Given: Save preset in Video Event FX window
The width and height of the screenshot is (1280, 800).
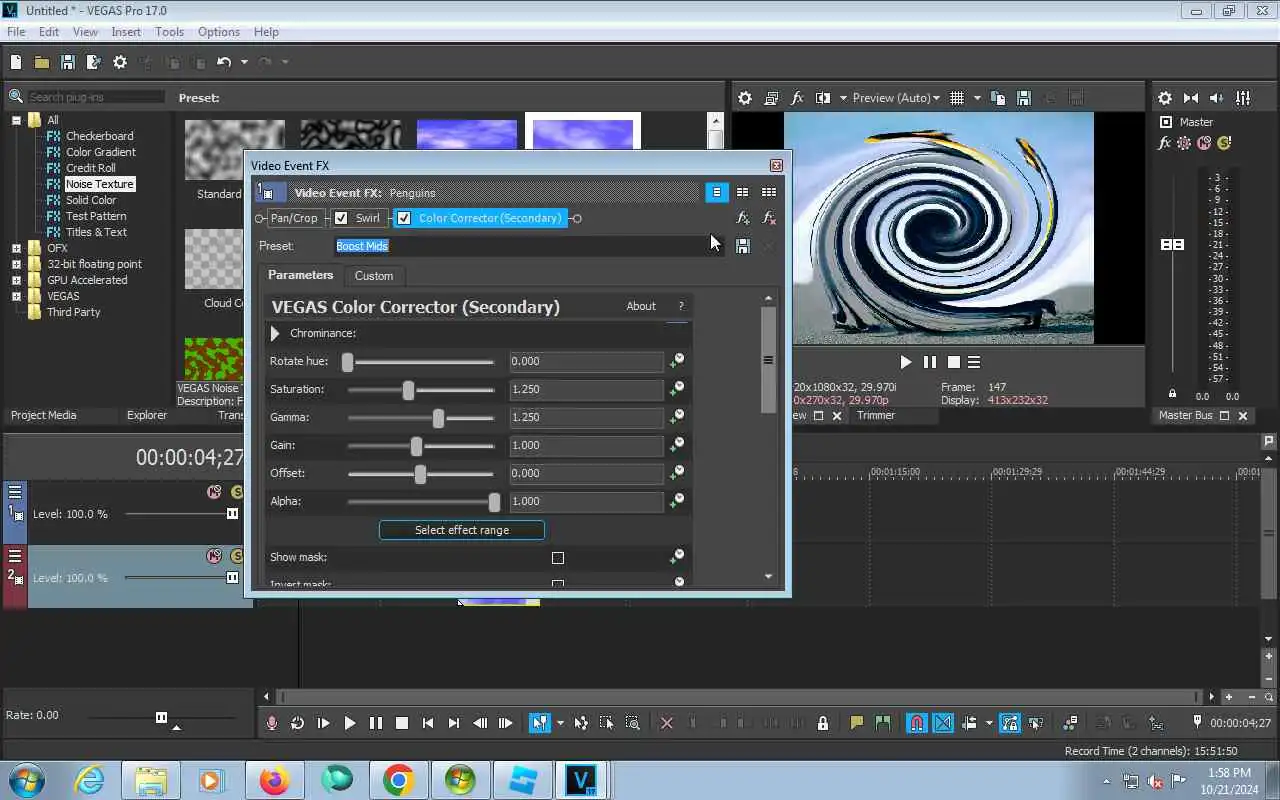Looking at the screenshot, I should tap(743, 246).
